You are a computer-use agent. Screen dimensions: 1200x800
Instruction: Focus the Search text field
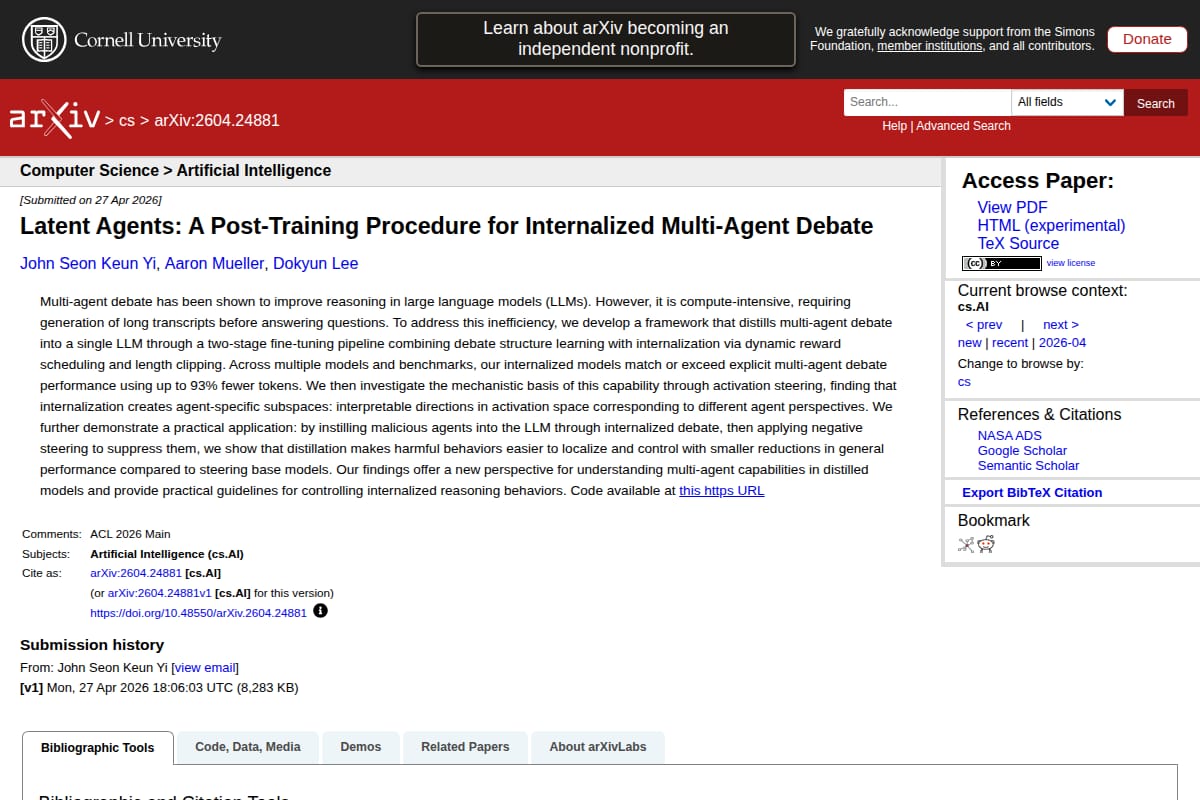[927, 102]
